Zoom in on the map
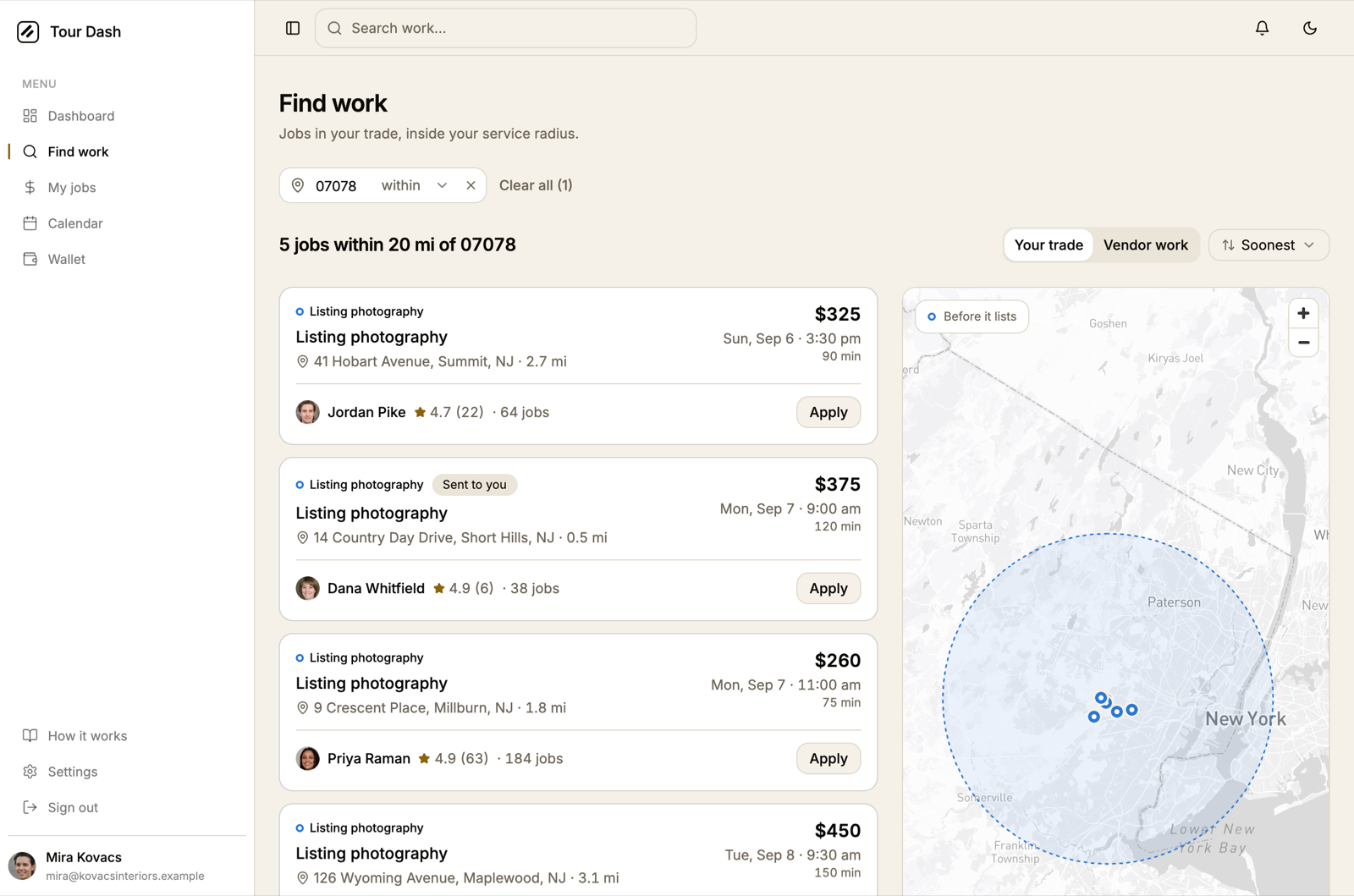Screen dimensions: 1354x896 pyautogui.click(x=1303, y=314)
